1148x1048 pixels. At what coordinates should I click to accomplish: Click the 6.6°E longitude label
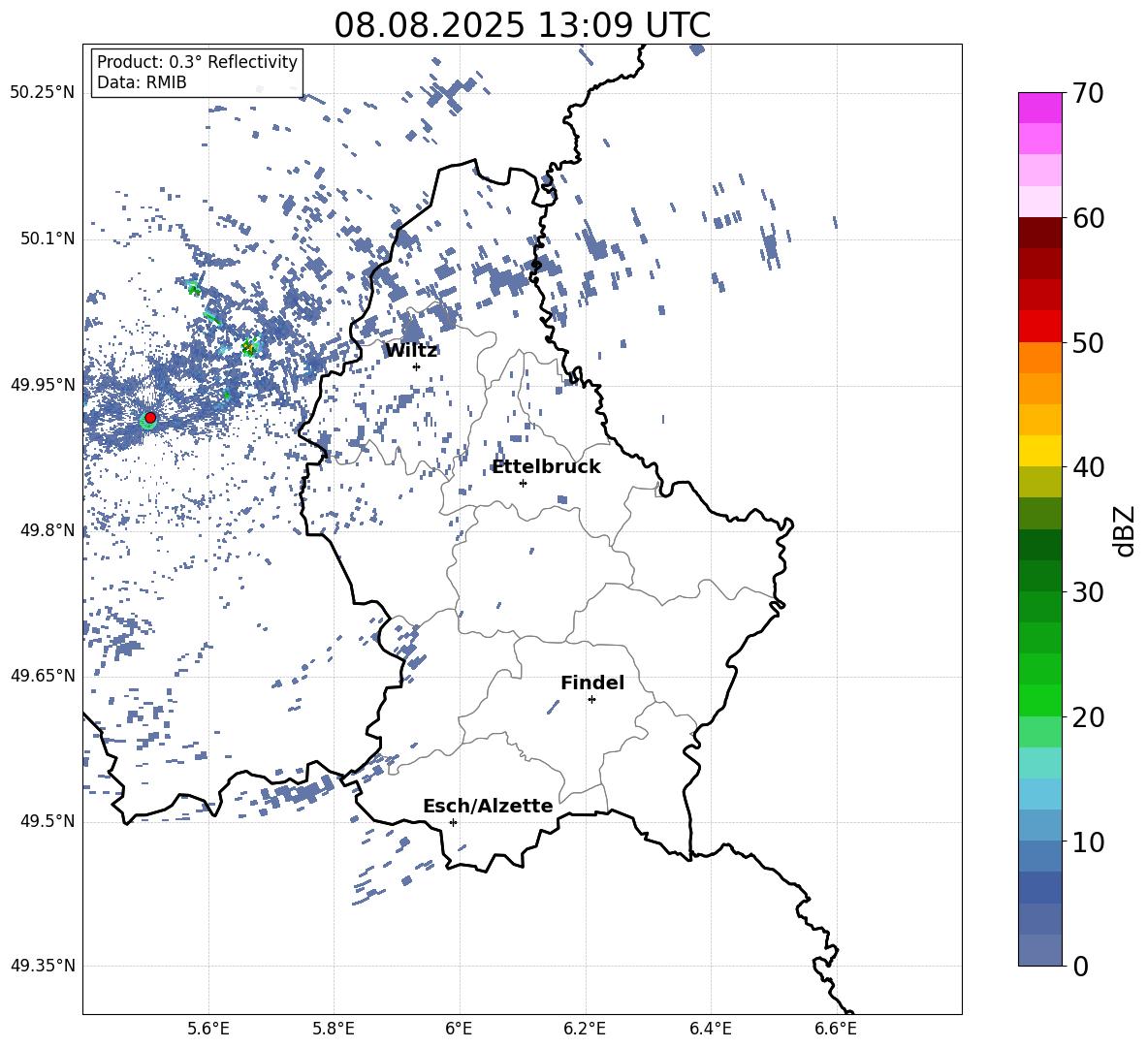[x=836, y=1029]
